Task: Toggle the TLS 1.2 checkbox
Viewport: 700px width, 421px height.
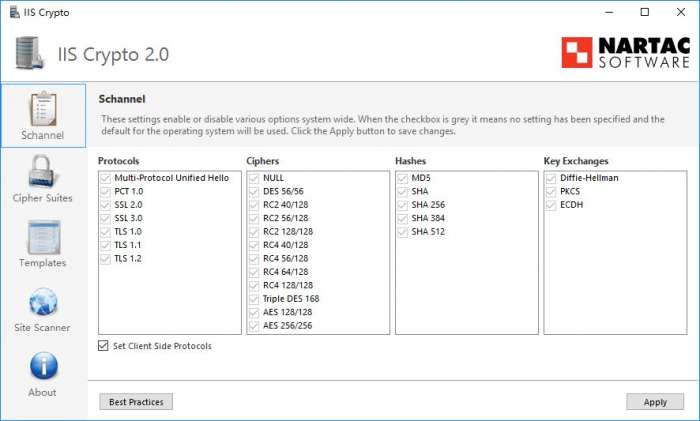Action: (105, 258)
